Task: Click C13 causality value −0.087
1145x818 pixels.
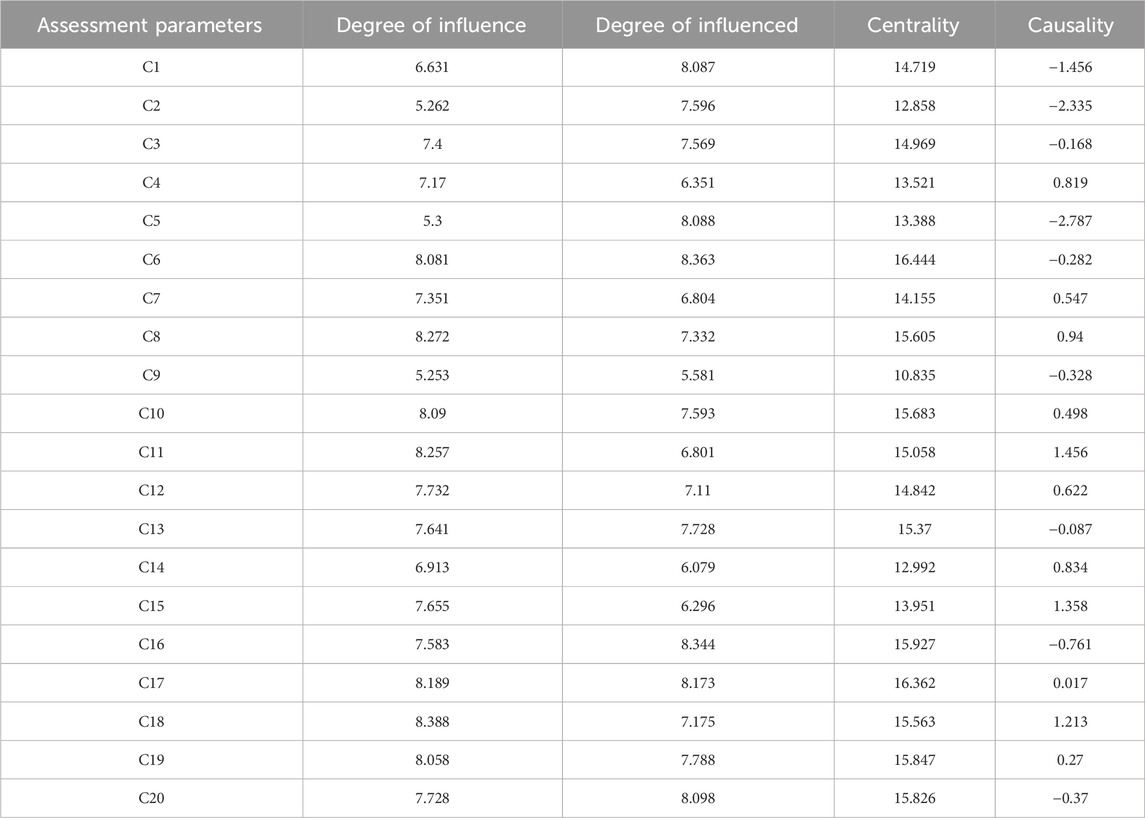Action: [x=1070, y=529]
